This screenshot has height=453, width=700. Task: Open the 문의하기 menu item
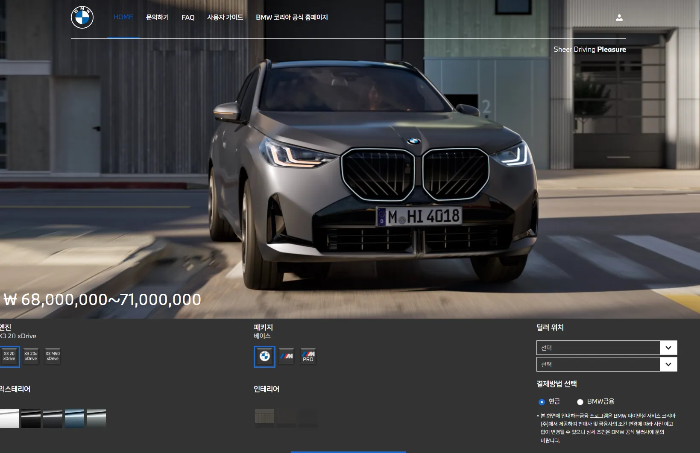pos(157,17)
